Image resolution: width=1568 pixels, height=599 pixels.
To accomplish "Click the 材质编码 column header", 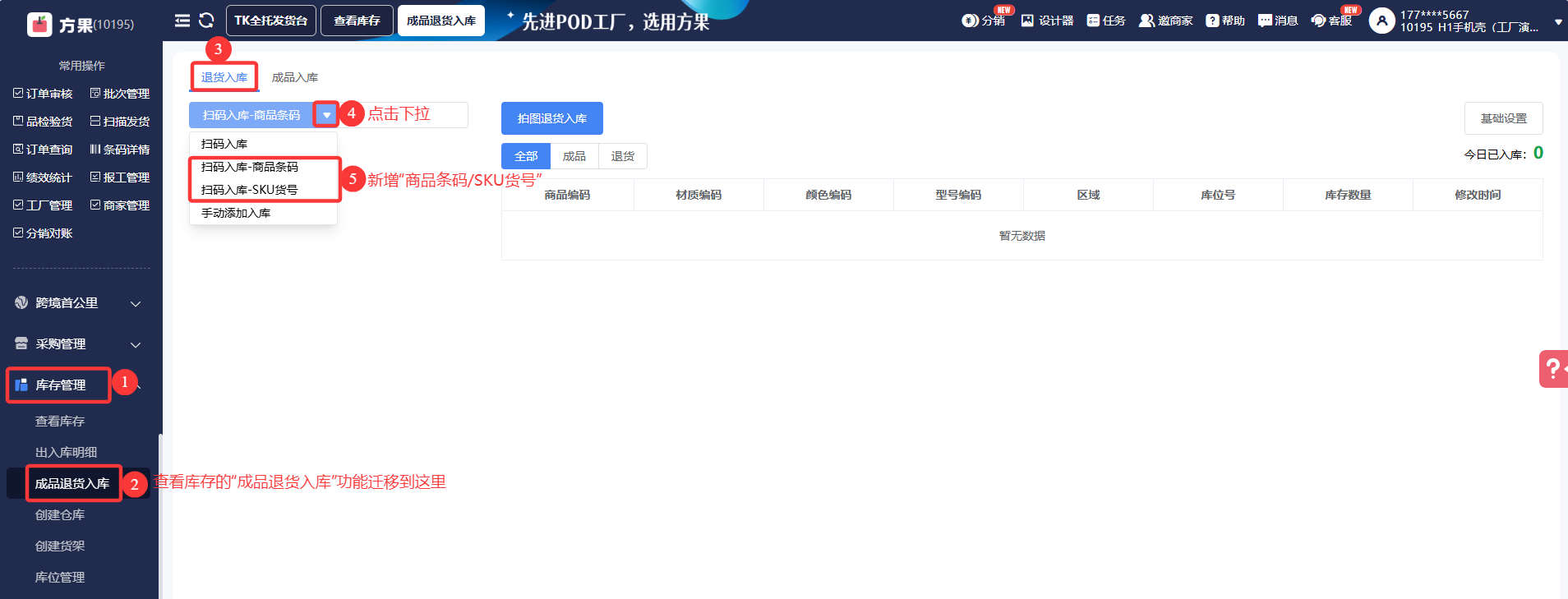I will (x=699, y=195).
